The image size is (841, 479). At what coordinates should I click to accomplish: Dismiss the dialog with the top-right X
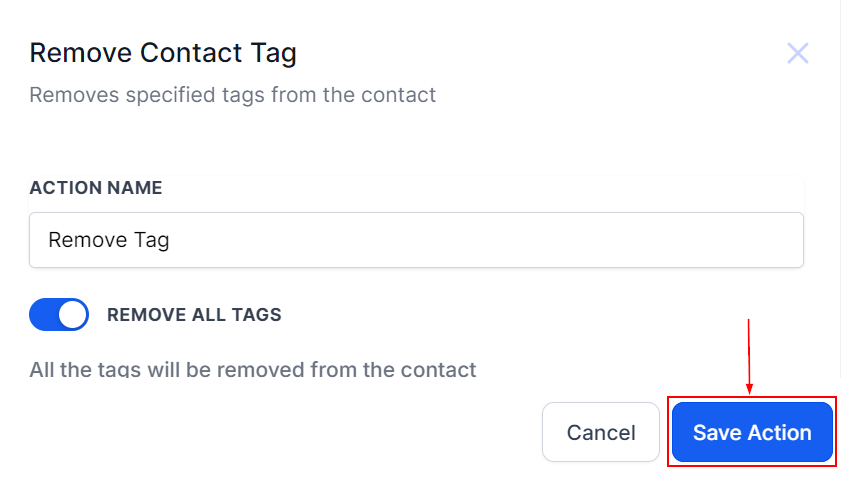(797, 53)
